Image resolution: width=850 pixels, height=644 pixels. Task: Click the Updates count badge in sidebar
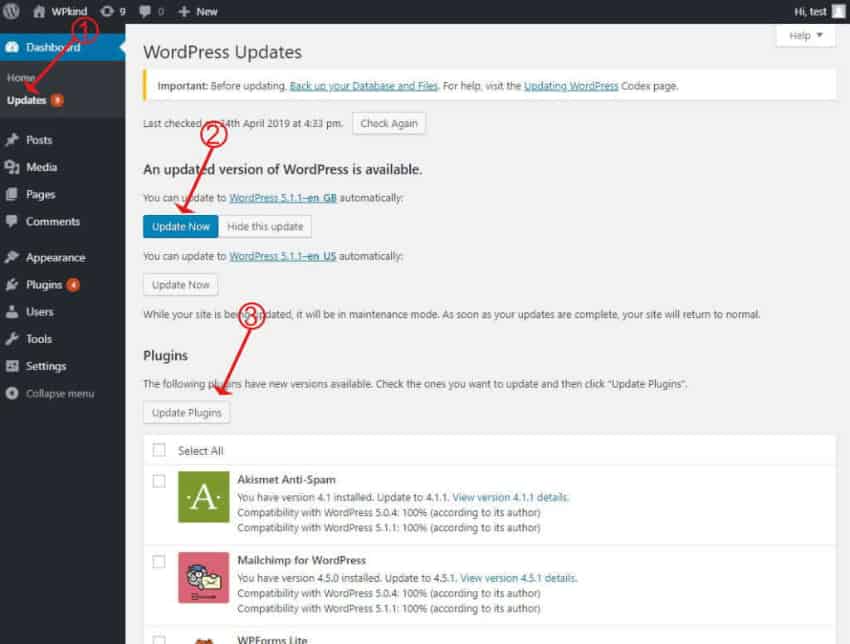(57, 100)
